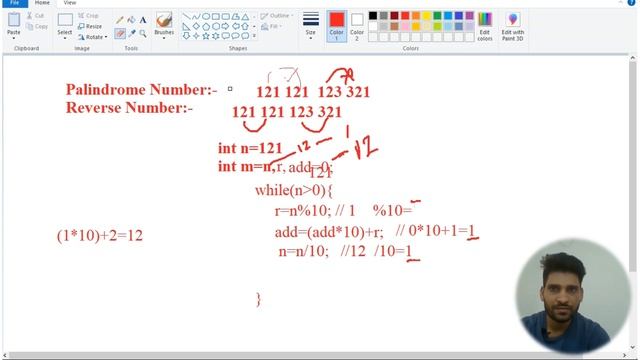
Task: Choose the Triangle shape
Action: (245, 16)
